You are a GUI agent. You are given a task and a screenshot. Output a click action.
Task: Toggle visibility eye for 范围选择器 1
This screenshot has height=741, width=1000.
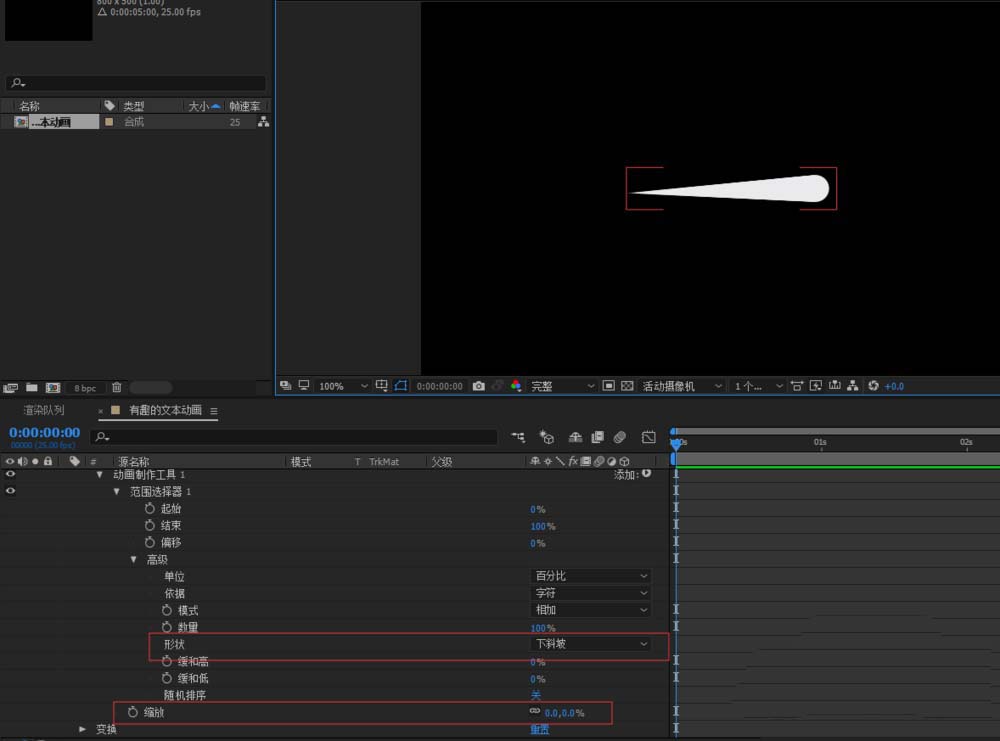[11, 492]
